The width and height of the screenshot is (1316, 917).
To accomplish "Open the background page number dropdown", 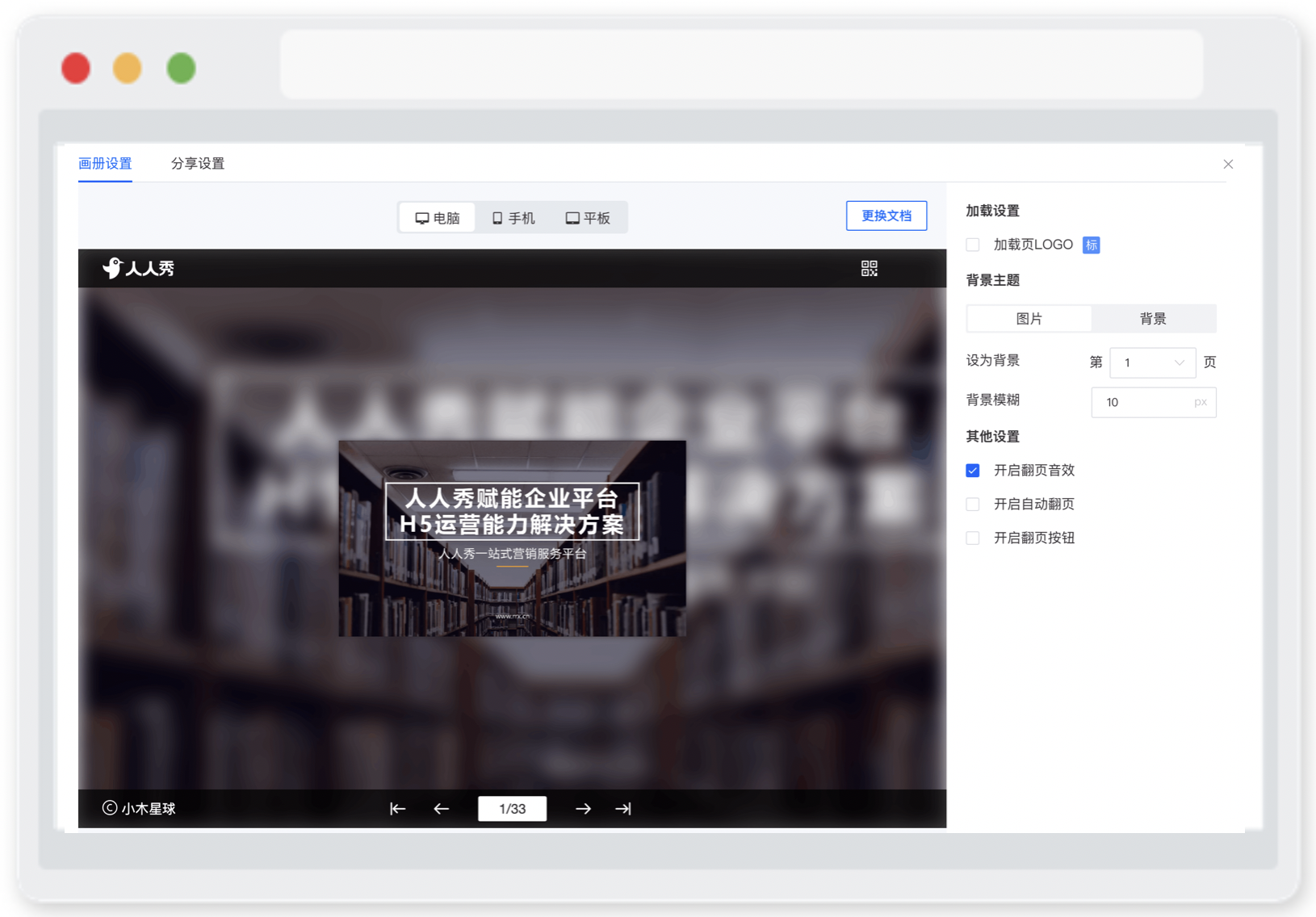I will pyautogui.click(x=1153, y=362).
